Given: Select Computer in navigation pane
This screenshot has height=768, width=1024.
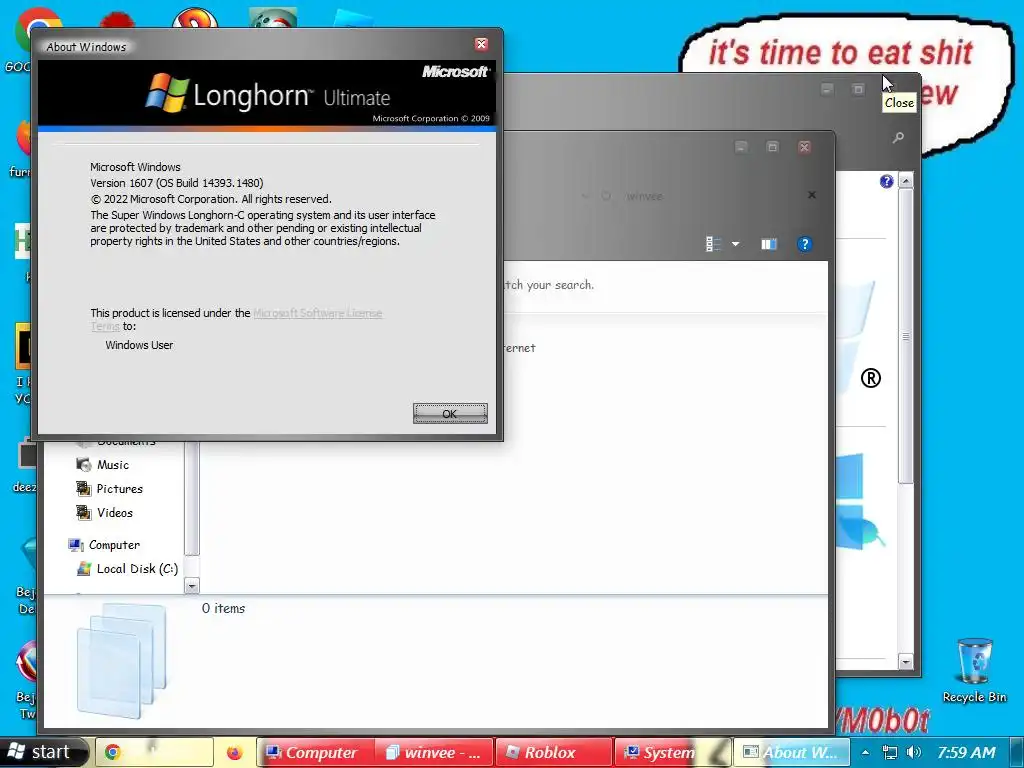Looking at the screenshot, I should click(x=114, y=545).
